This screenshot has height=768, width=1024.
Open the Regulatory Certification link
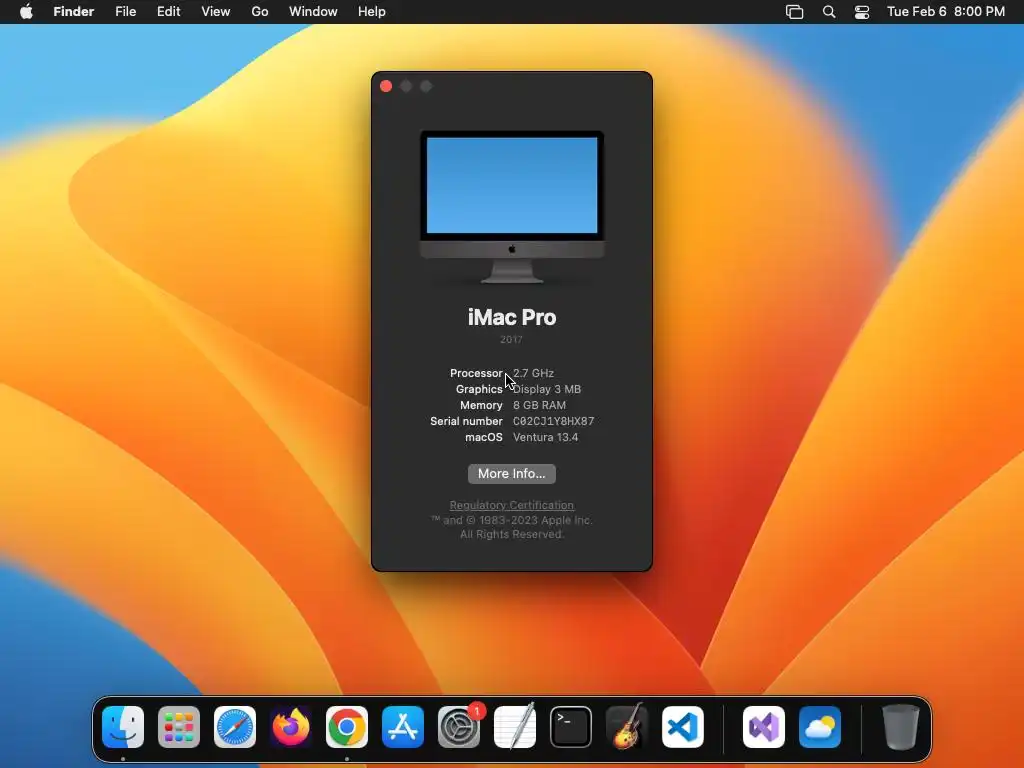click(512, 505)
